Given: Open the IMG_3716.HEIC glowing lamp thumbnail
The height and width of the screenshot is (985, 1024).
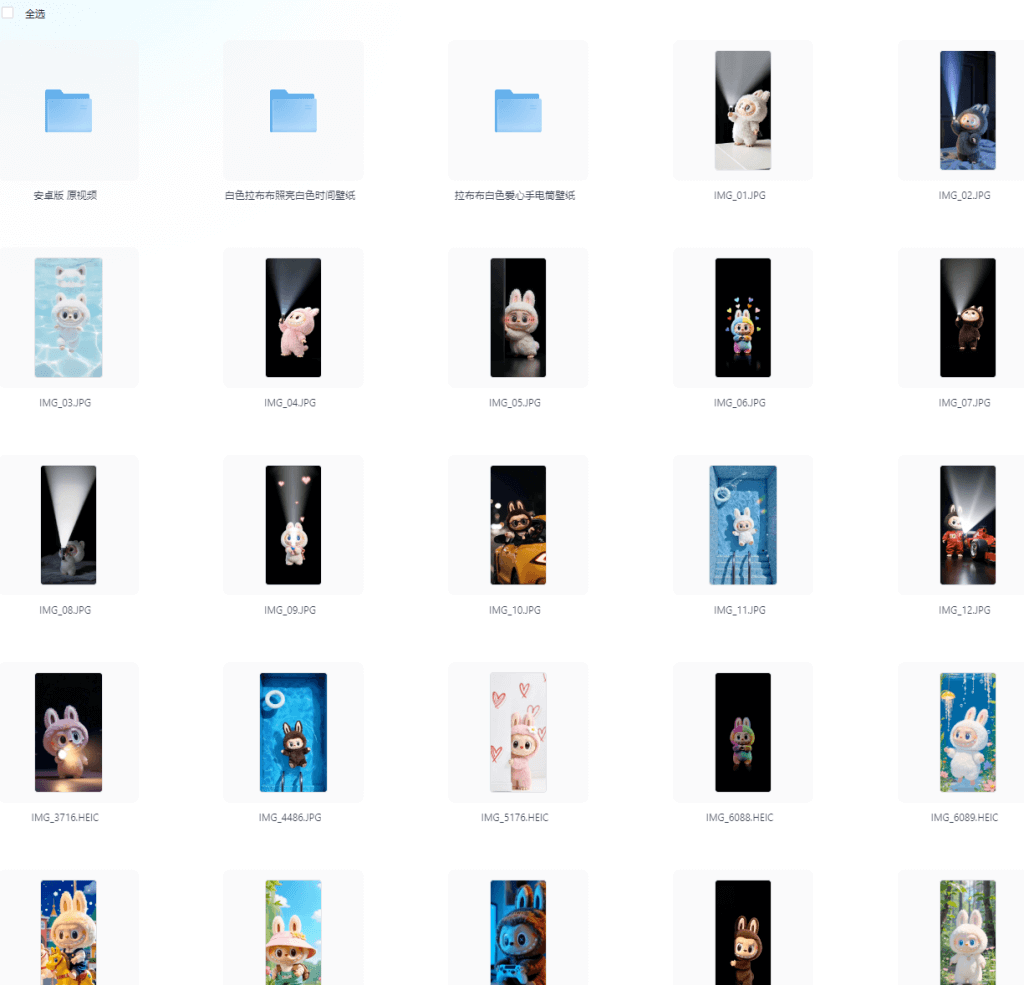Looking at the screenshot, I should point(68,732).
